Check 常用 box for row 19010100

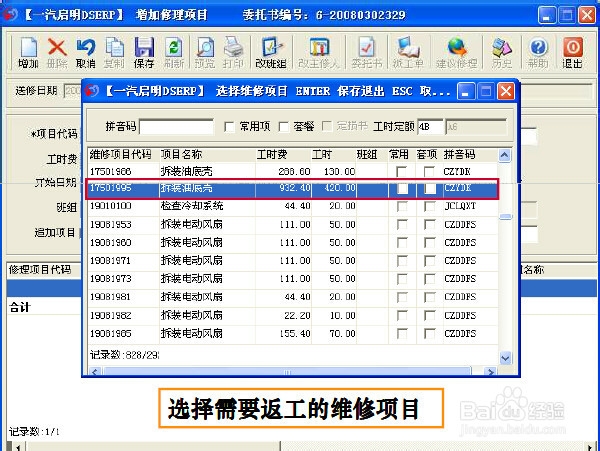[402, 206]
